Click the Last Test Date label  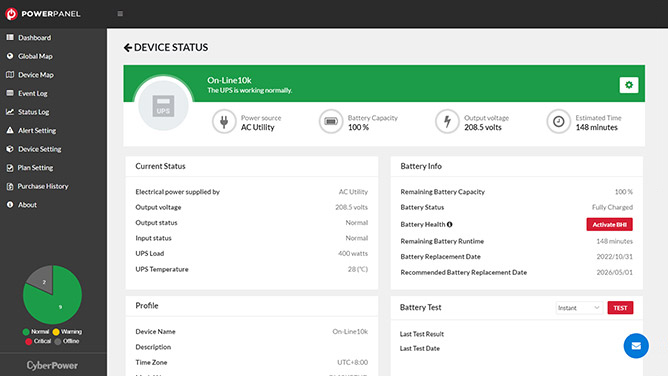coord(420,348)
